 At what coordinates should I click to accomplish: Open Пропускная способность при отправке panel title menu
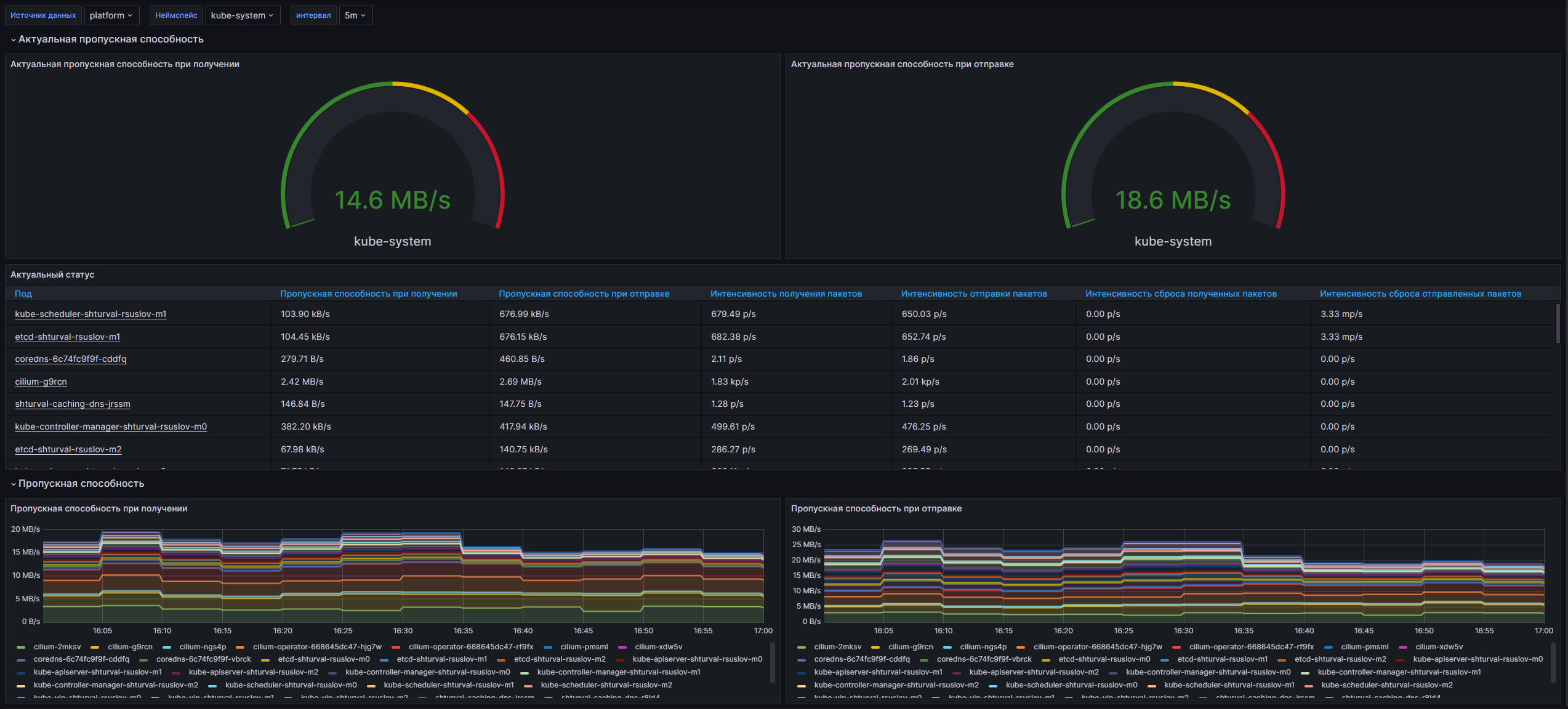(x=876, y=508)
